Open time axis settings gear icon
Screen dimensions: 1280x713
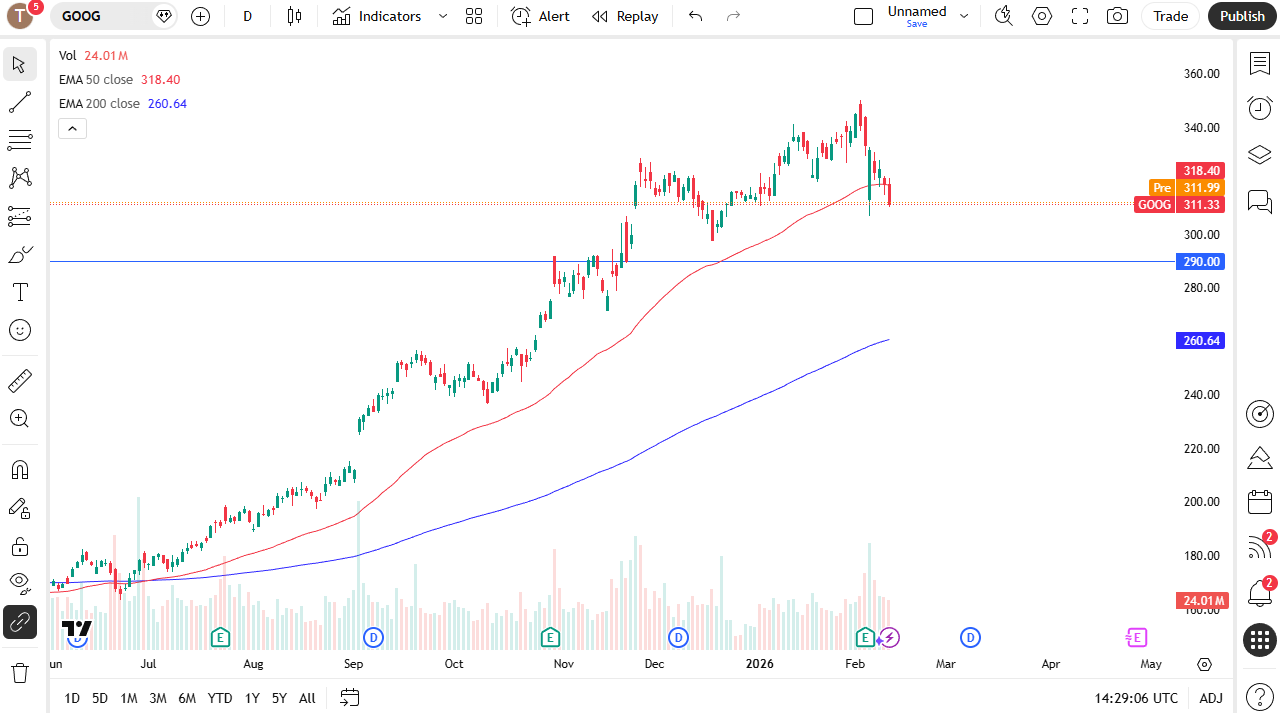(1204, 664)
